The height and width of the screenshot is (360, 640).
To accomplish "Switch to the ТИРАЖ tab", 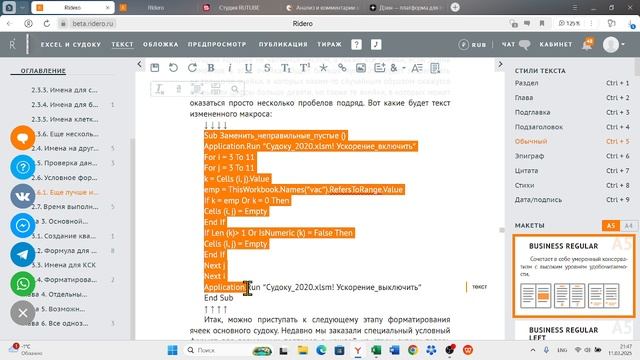I will [329, 44].
